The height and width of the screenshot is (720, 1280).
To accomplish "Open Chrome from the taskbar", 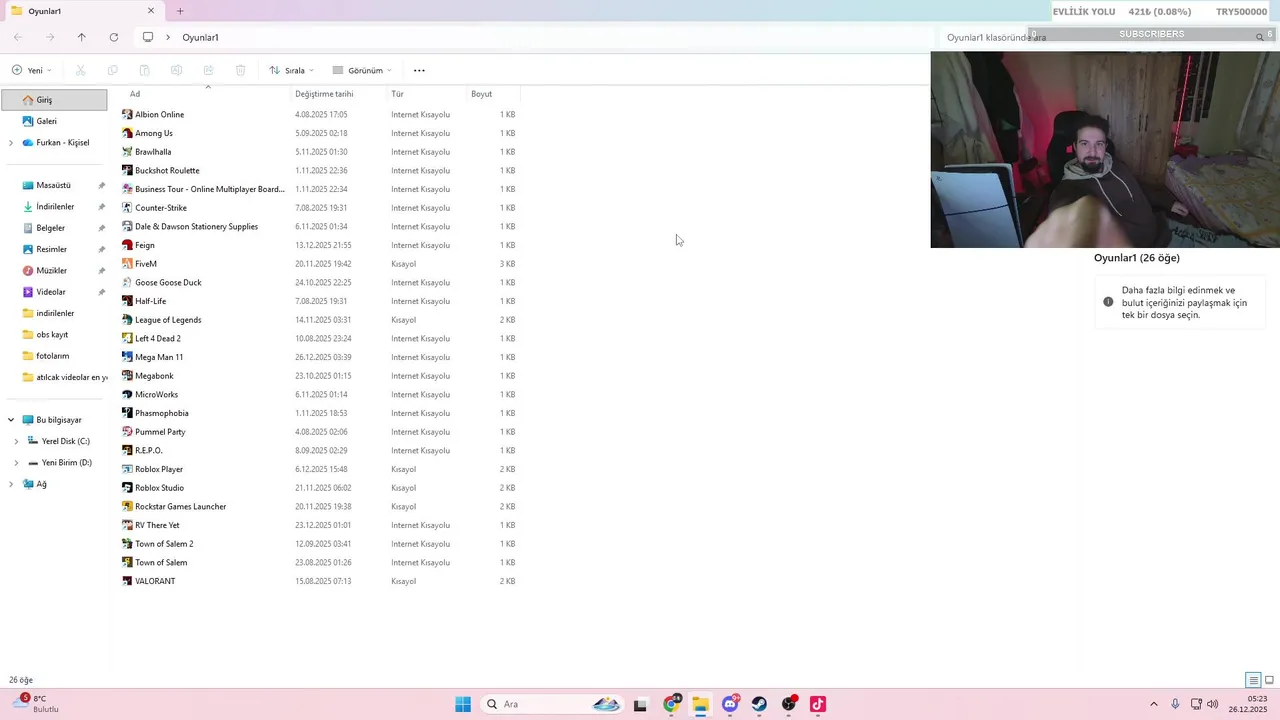I will click(x=672, y=704).
